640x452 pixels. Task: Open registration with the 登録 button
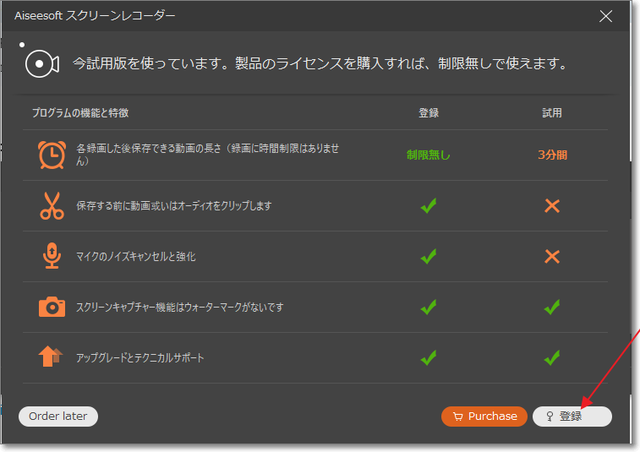click(x=571, y=416)
